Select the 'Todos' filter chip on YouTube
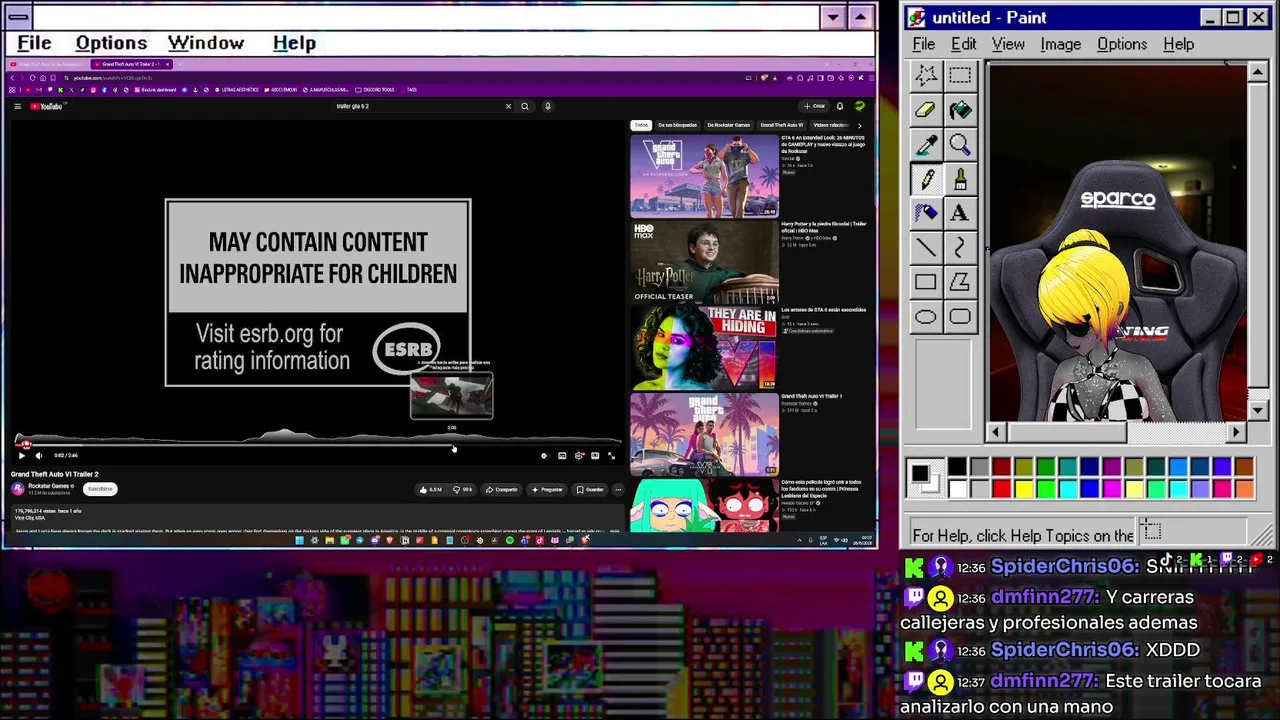 click(x=641, y=125)
